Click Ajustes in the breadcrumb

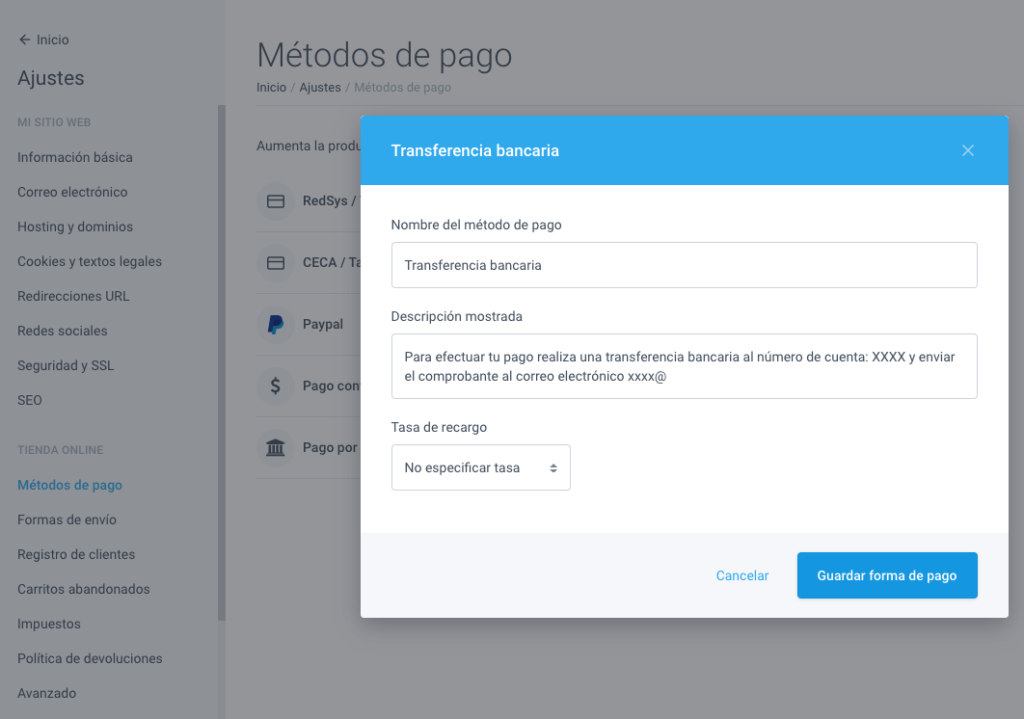(320, 88)
